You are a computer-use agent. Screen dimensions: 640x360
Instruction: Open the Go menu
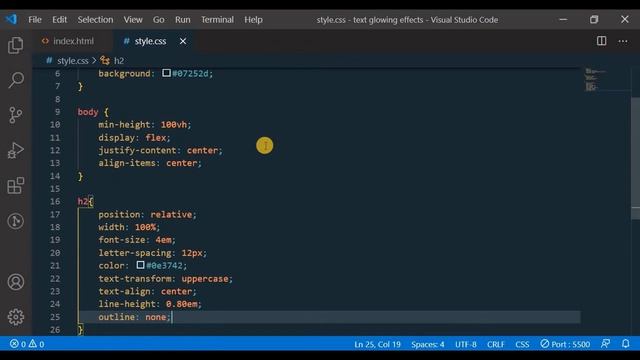(158, 20)
